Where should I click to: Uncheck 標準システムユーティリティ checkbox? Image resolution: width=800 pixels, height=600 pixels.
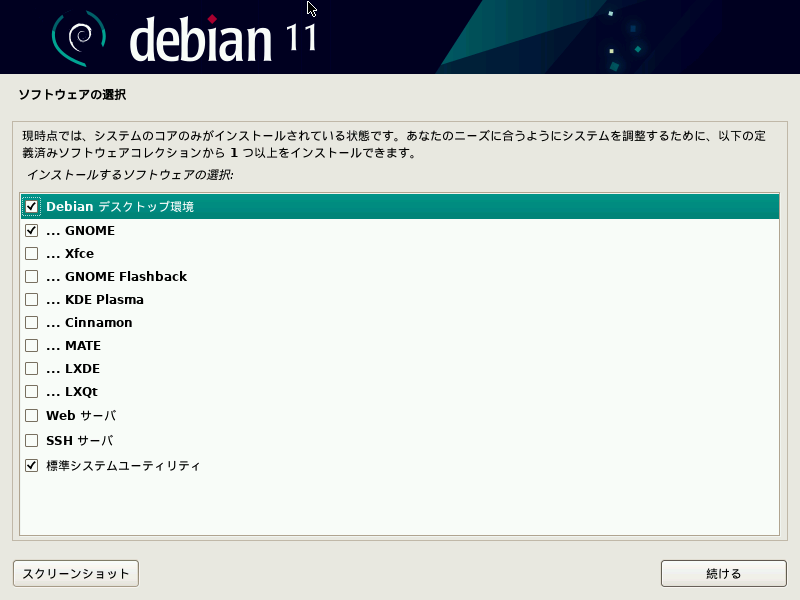tap(32, 465)
